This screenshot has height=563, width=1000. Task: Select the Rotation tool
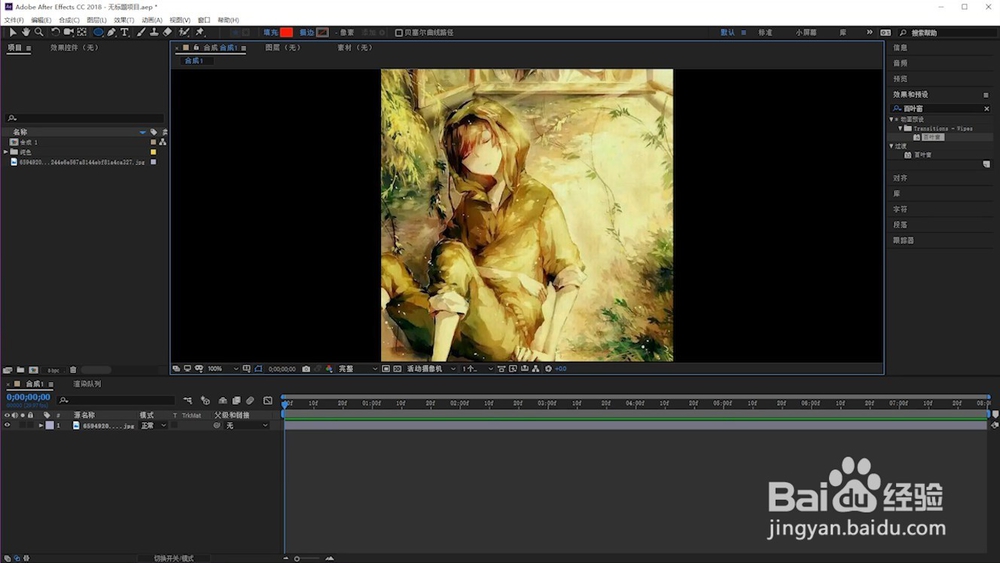click(x=55, y=32)
